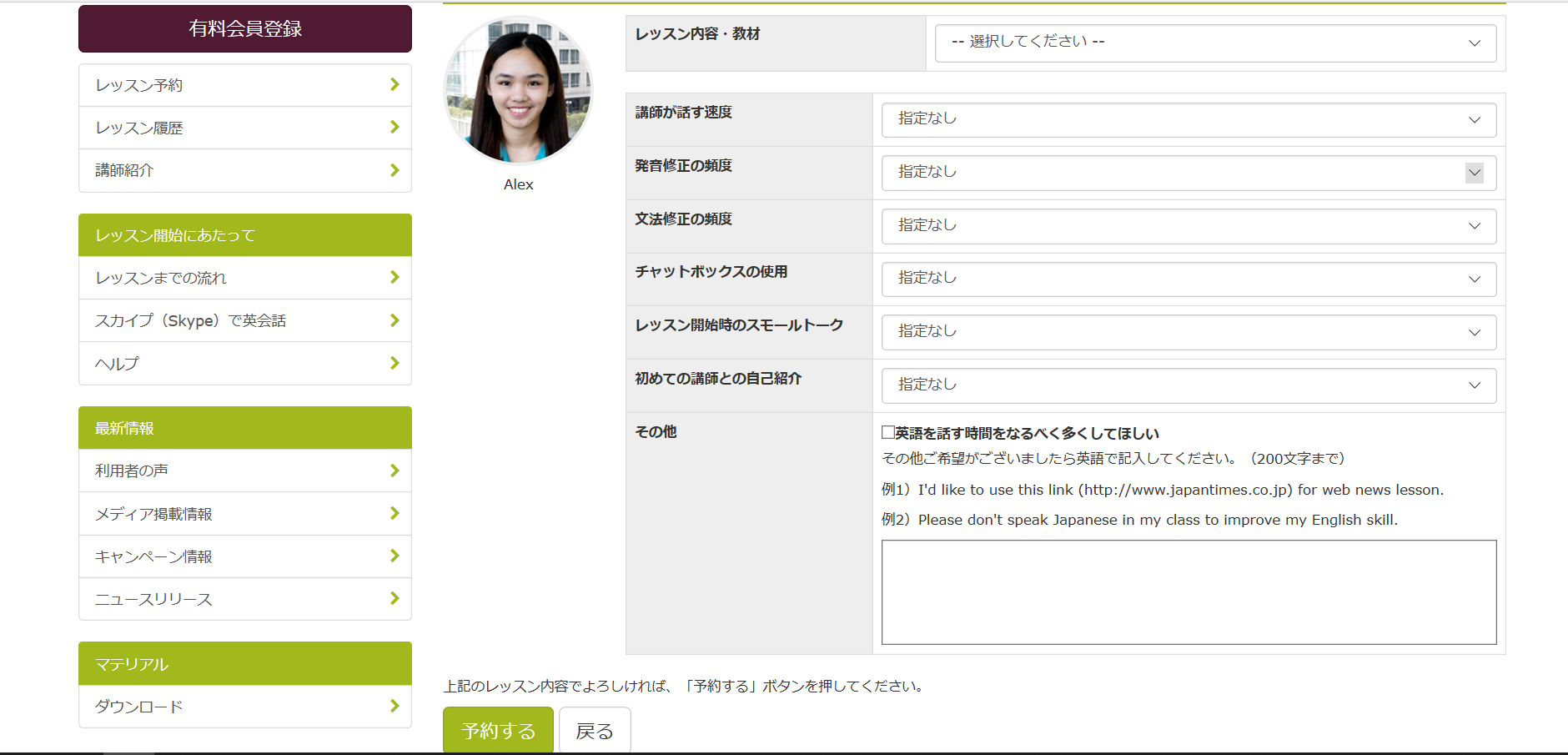This screenshot has width=1568, height=755.
Task: Click the arrow icon next to レッスン予約
Action: click(x=395, y=85)
